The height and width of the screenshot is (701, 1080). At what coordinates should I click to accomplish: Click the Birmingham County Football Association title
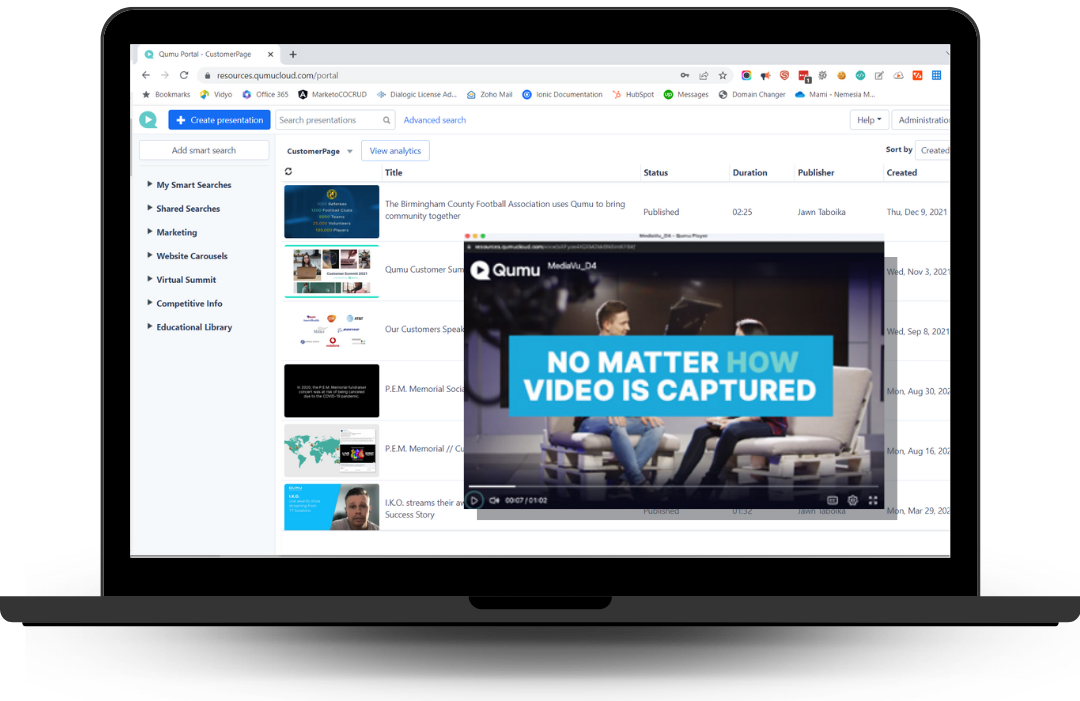(x=505, y=210)
